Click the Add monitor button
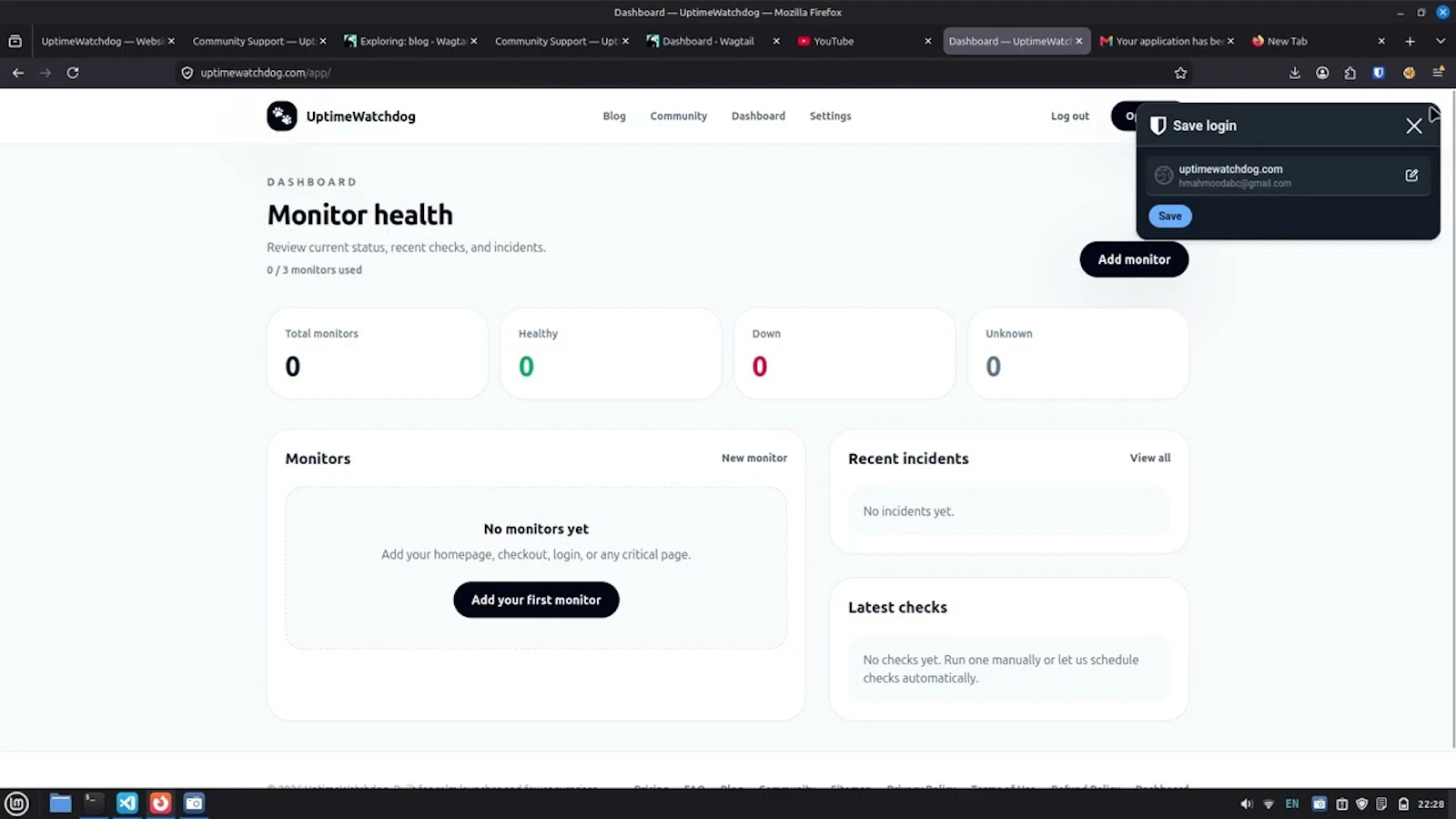Screen dimensions: 1456x819 1134,259
